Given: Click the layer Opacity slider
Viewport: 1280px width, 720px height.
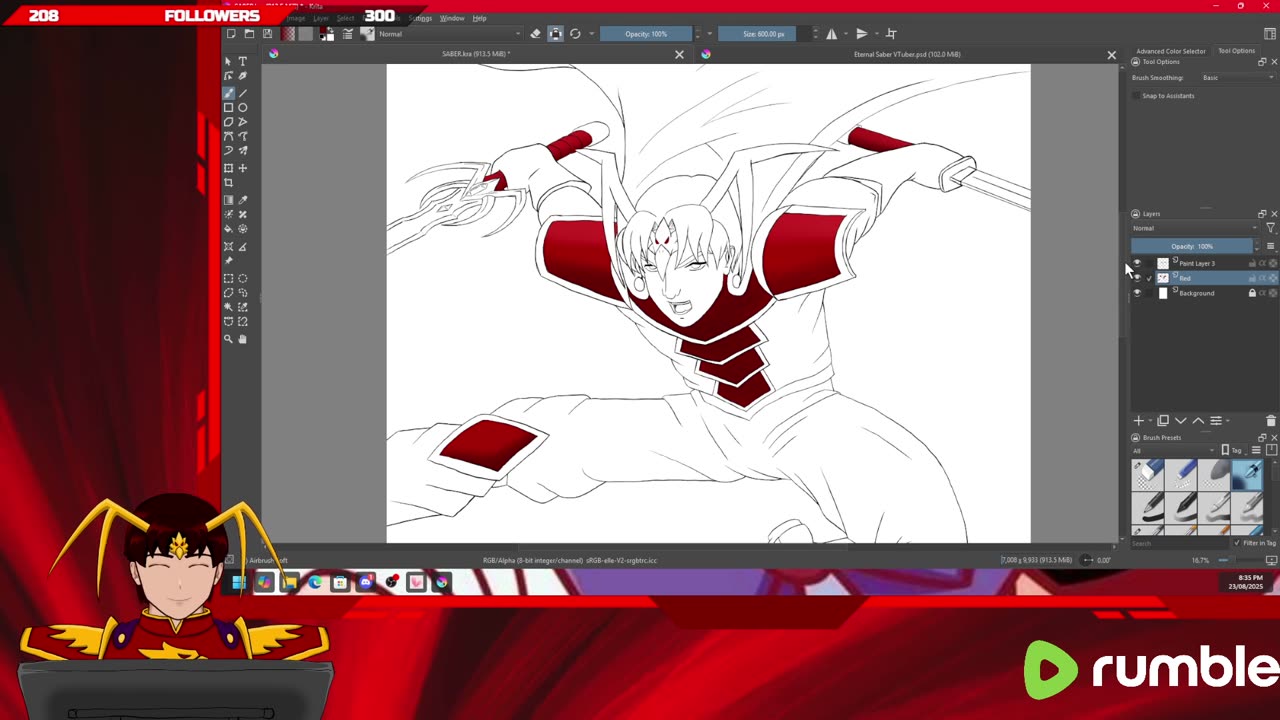Looking at the screenshot, I should [x=1192, y=246].
